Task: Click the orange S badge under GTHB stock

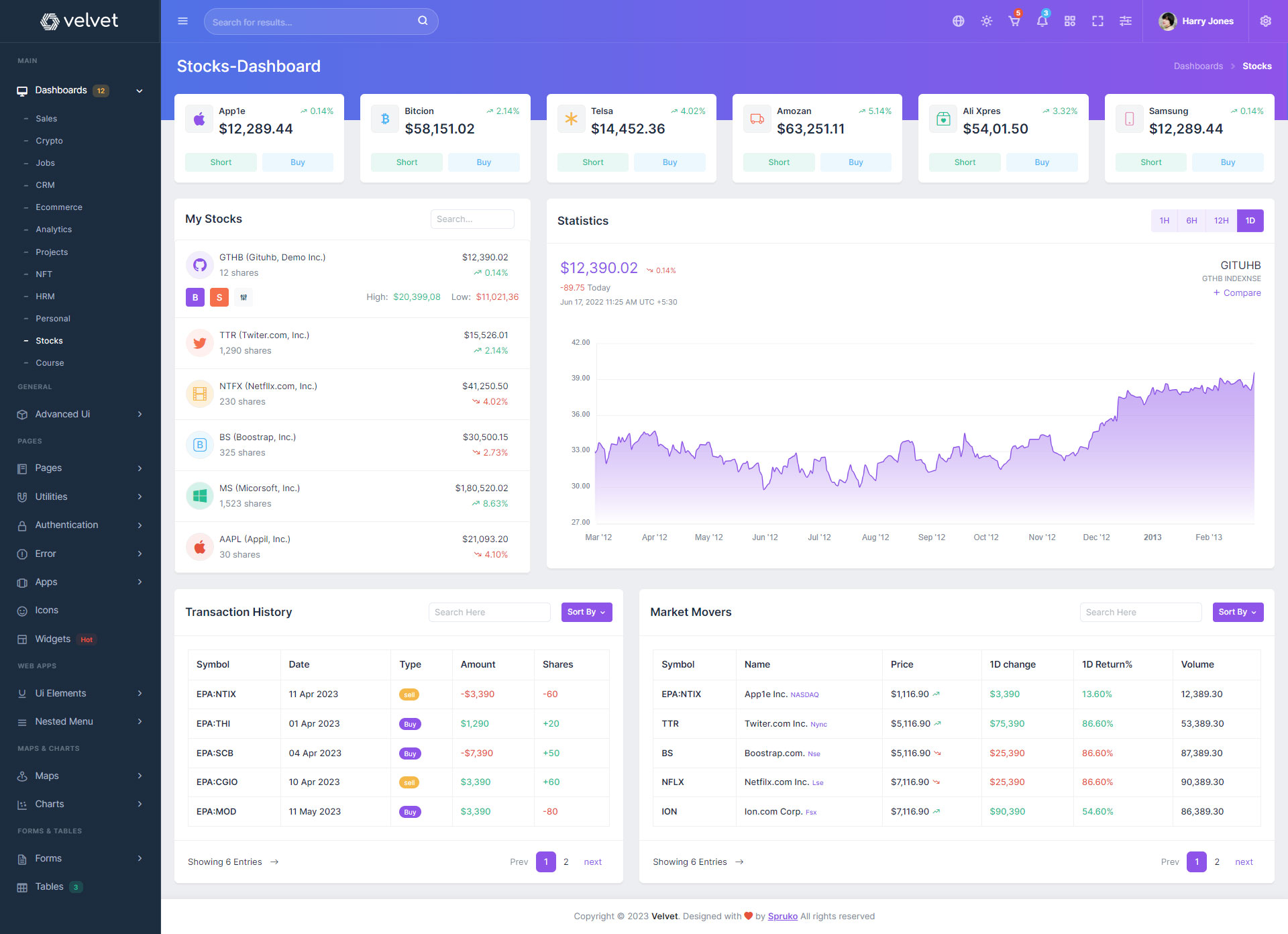Action: tap(219, 297)
